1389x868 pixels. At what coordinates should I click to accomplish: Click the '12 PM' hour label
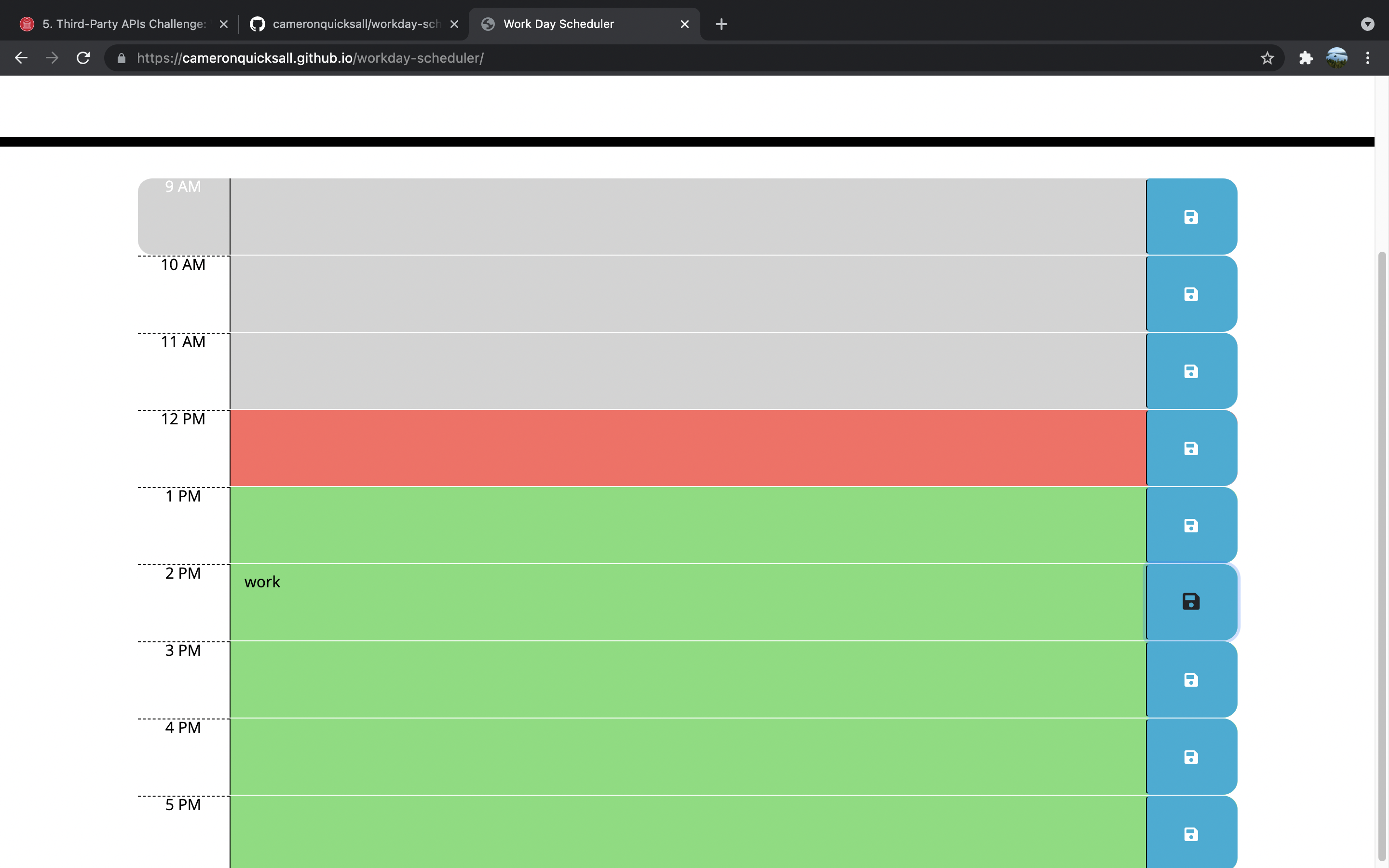click(x=183, y=419)
